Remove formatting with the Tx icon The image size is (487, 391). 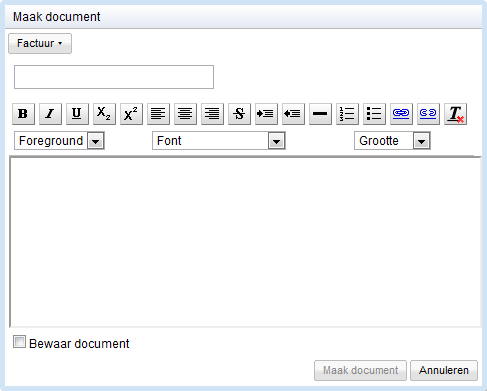click(x=455, y=114)
